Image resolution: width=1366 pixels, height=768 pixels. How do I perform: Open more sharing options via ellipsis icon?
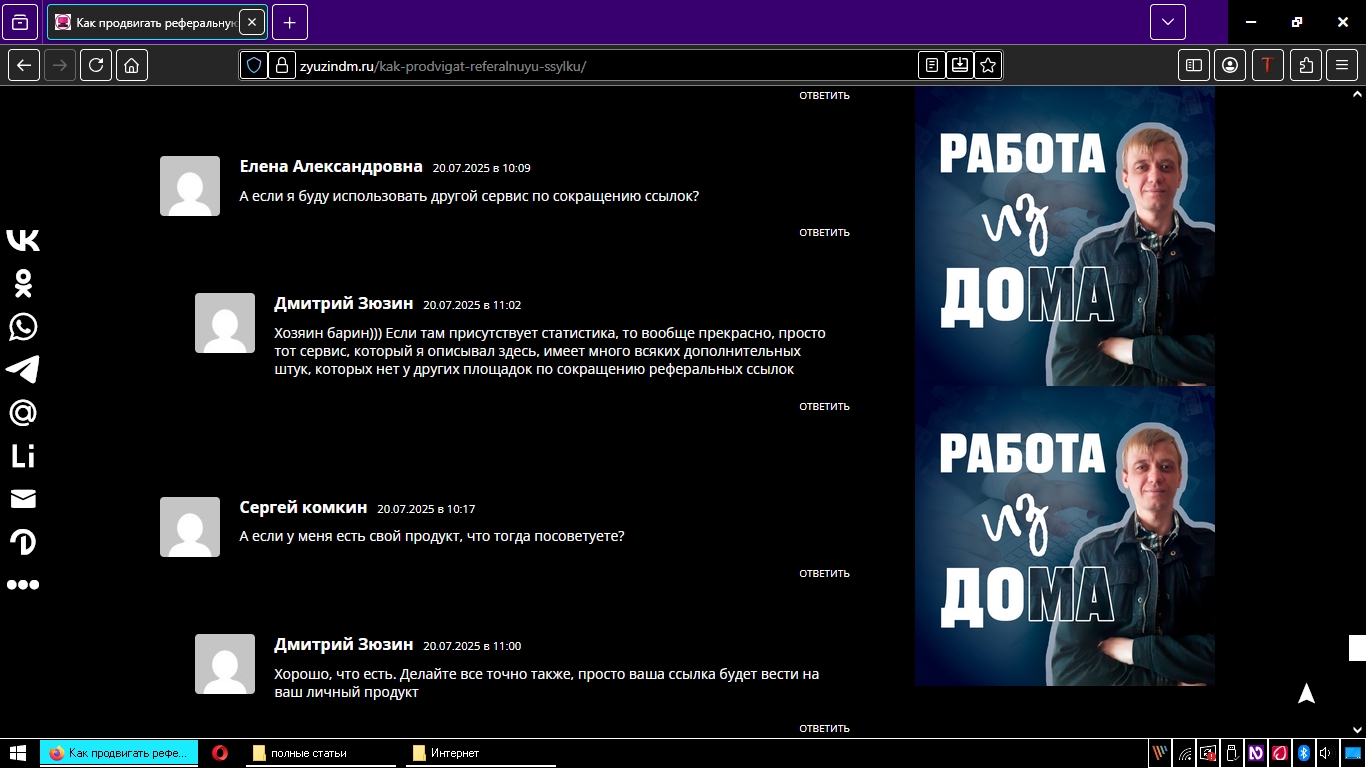[23, 585]
